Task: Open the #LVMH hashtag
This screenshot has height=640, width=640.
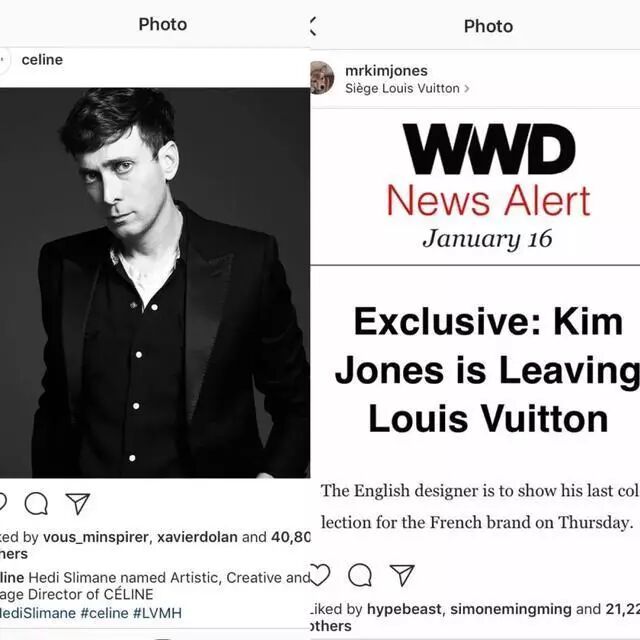Action: coord(158,613)
